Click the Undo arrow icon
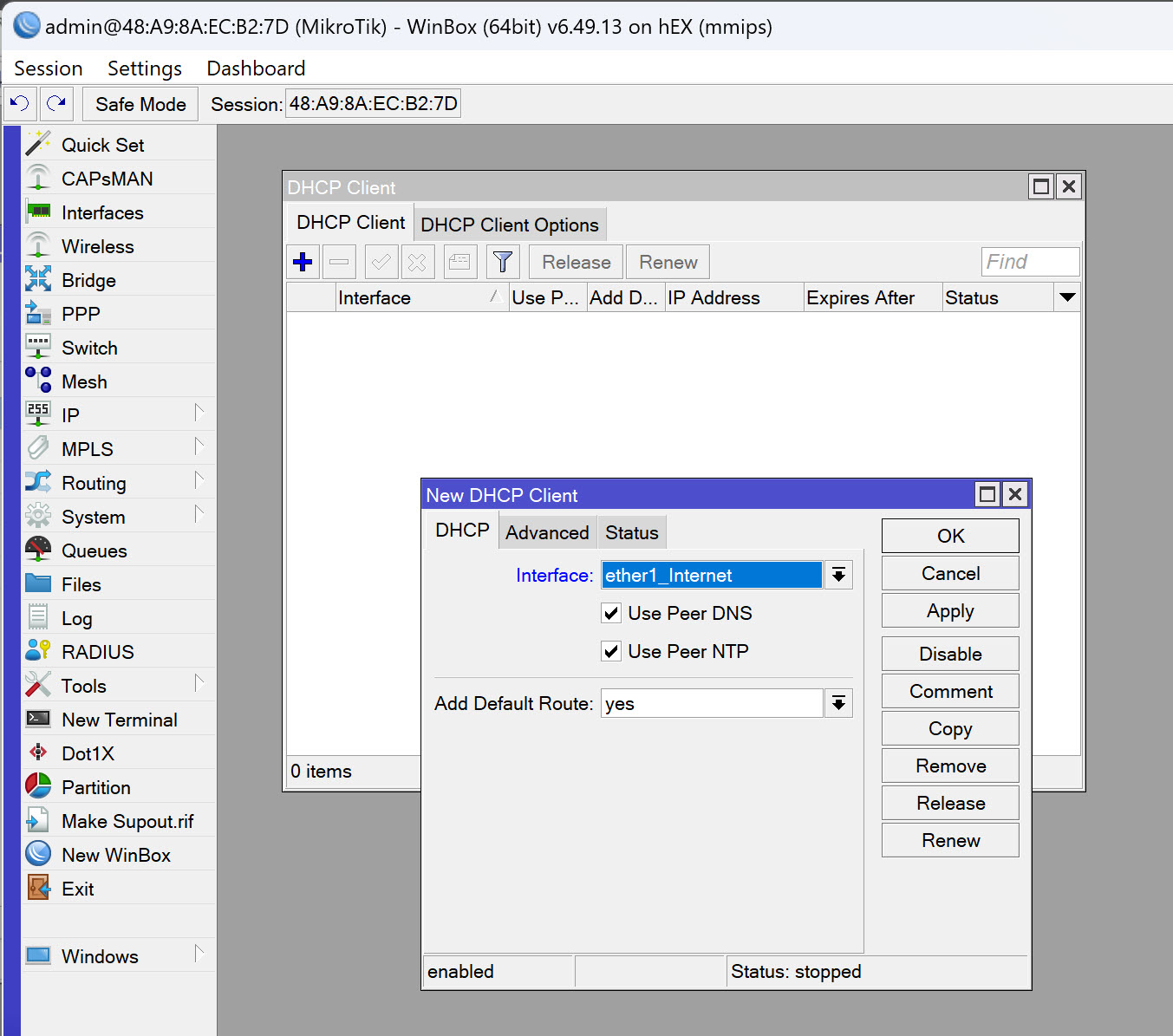The height and width of the screenshot is (1036, 1173). (19, 103)
